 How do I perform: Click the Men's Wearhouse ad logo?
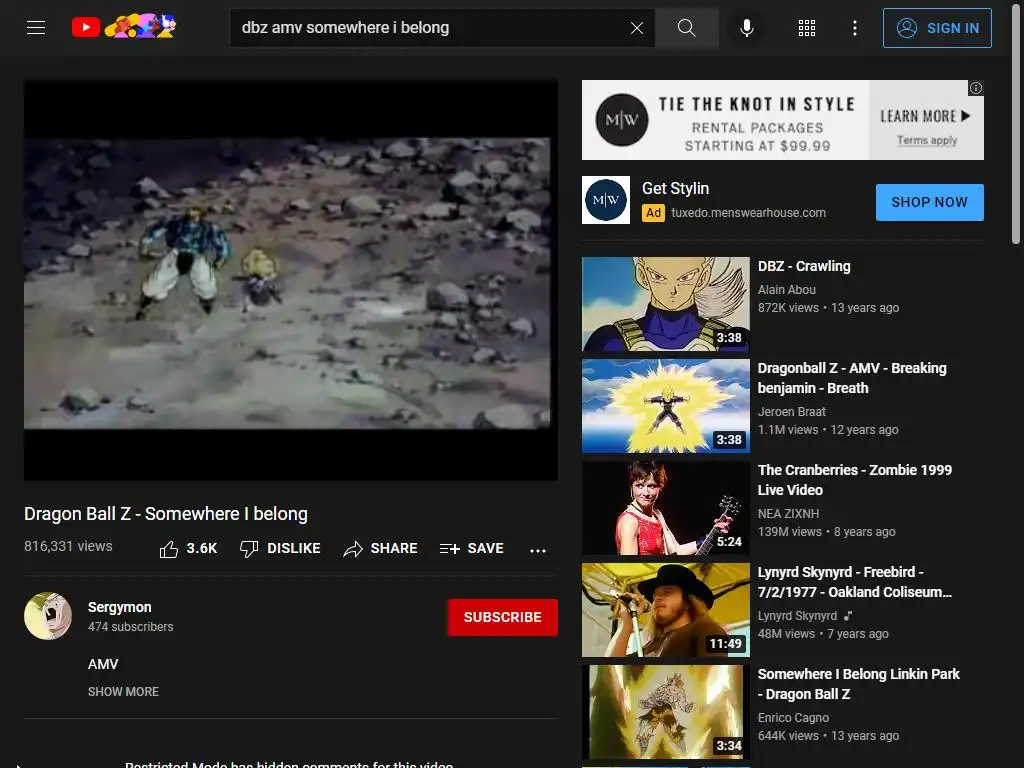point(606,200)
